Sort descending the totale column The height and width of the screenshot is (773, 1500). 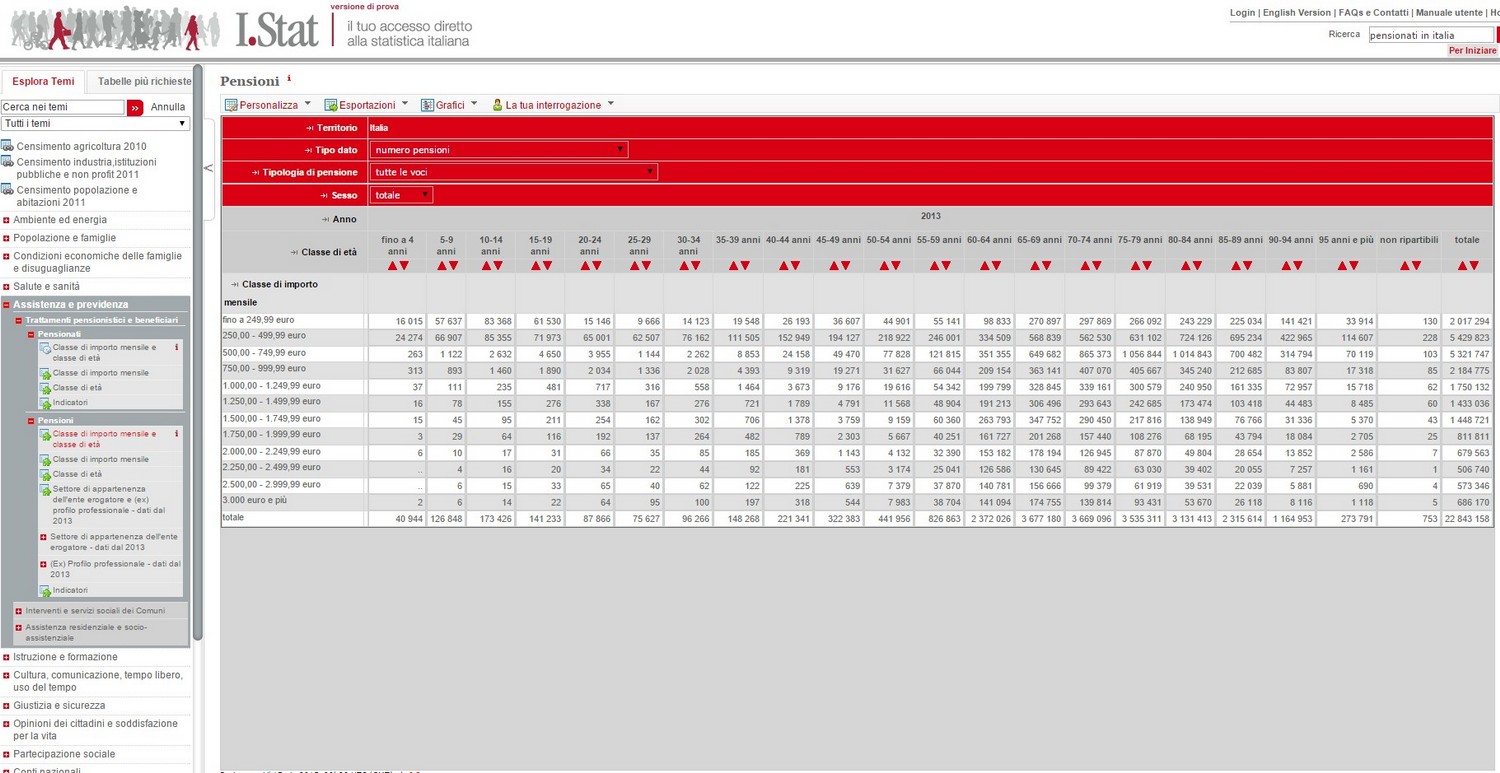[x=1474, y=265]
